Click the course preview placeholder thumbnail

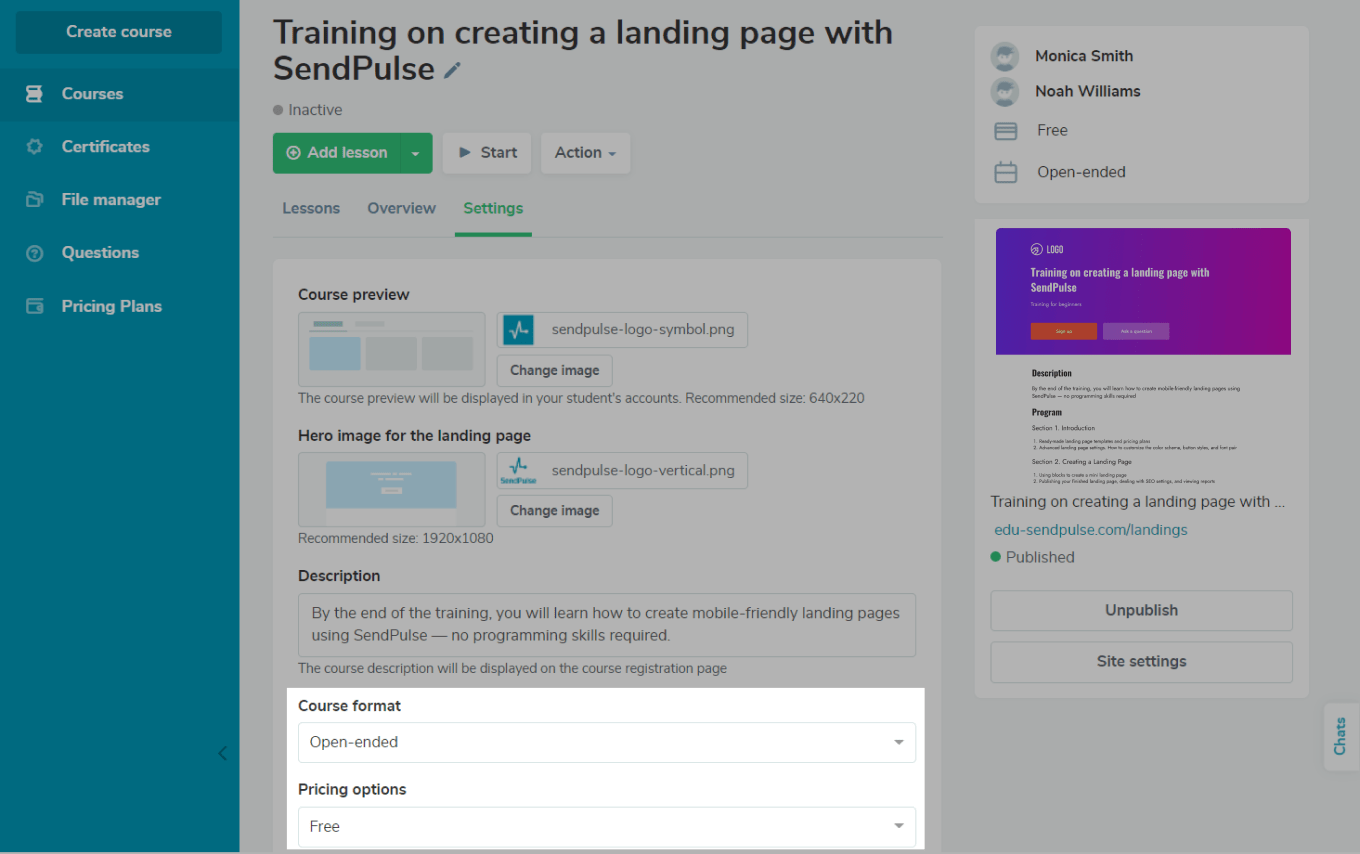click(391, 349)
